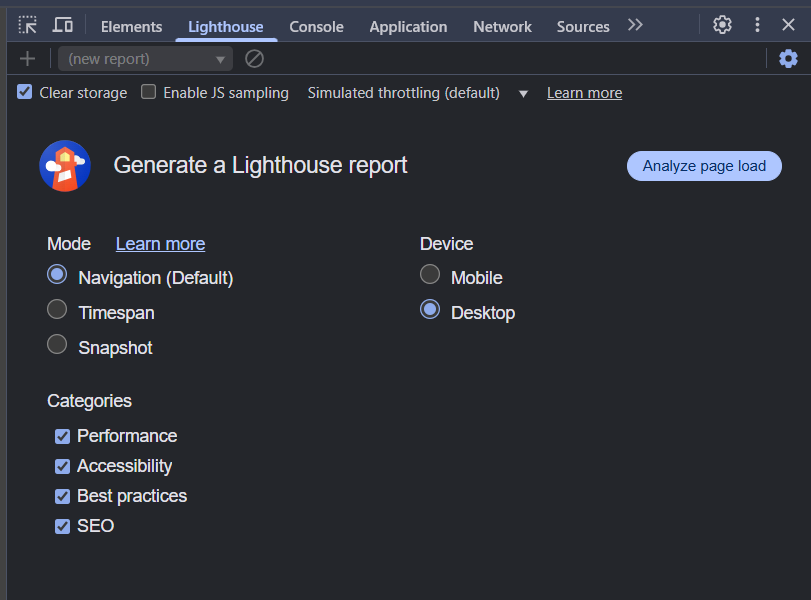Open the (new report) dropdown
The width and height of the screenshot is (811, 600).
click(145, 59)
